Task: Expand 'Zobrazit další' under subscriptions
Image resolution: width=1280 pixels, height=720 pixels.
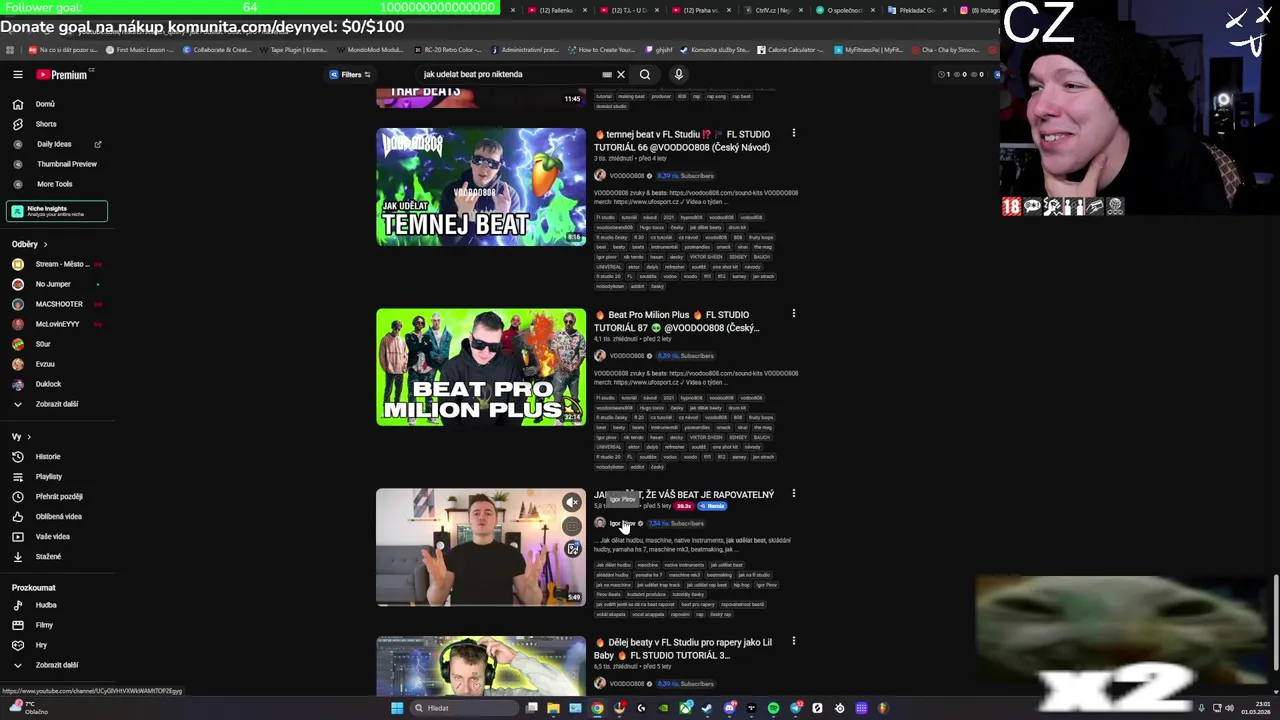Action: tap(56, 404)
